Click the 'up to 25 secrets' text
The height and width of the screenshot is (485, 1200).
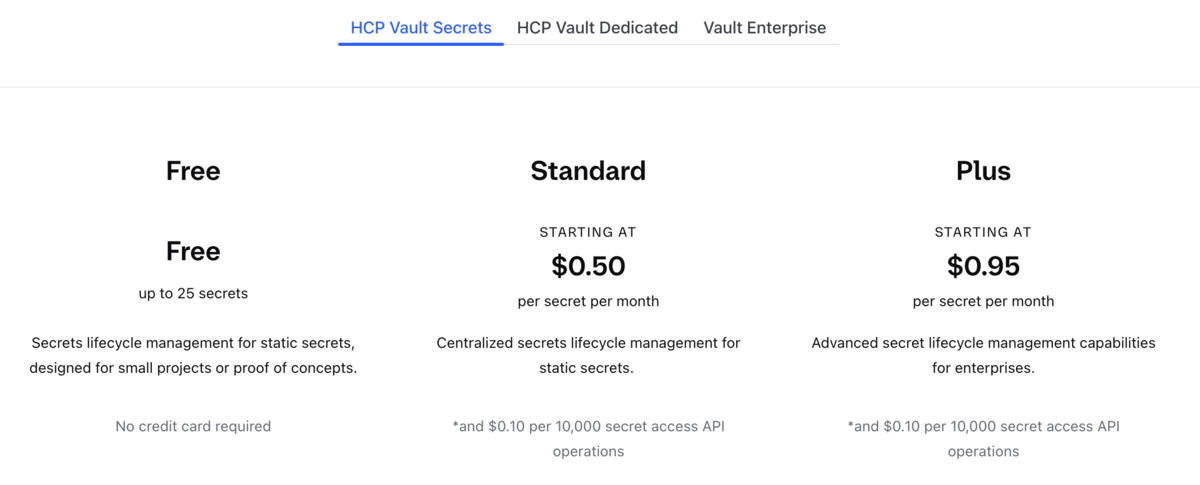click(x=193, y=293)
